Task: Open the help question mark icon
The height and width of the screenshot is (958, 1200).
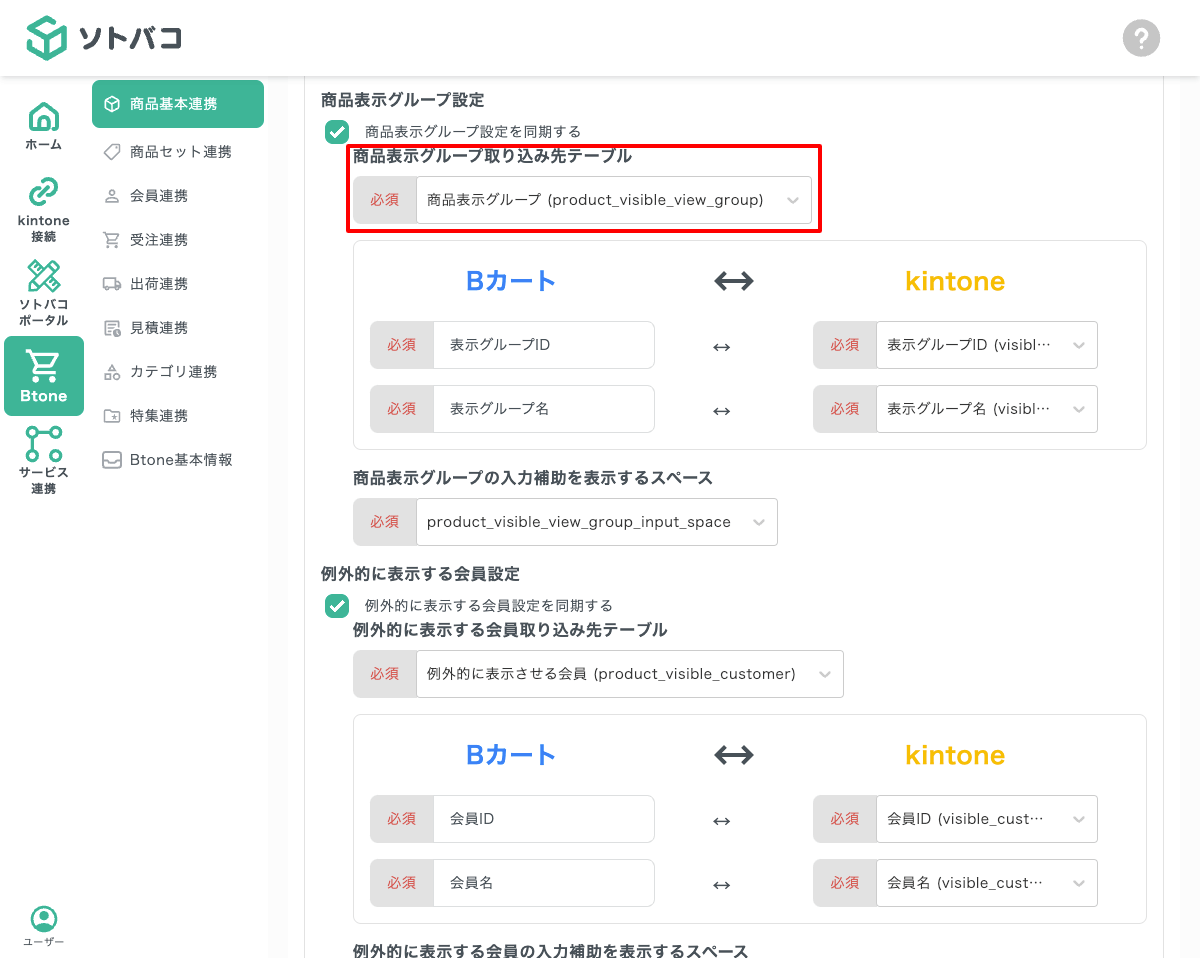Action: point(1141,38)
